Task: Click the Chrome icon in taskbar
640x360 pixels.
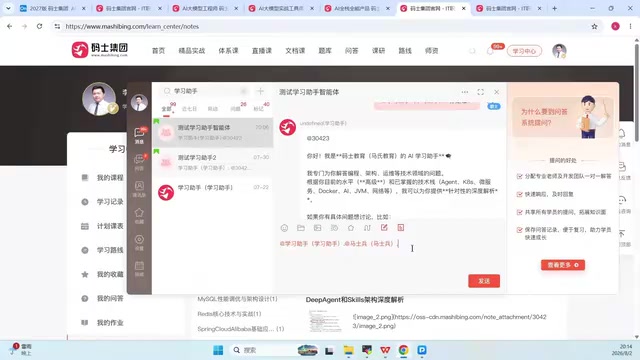Action: 404,350
